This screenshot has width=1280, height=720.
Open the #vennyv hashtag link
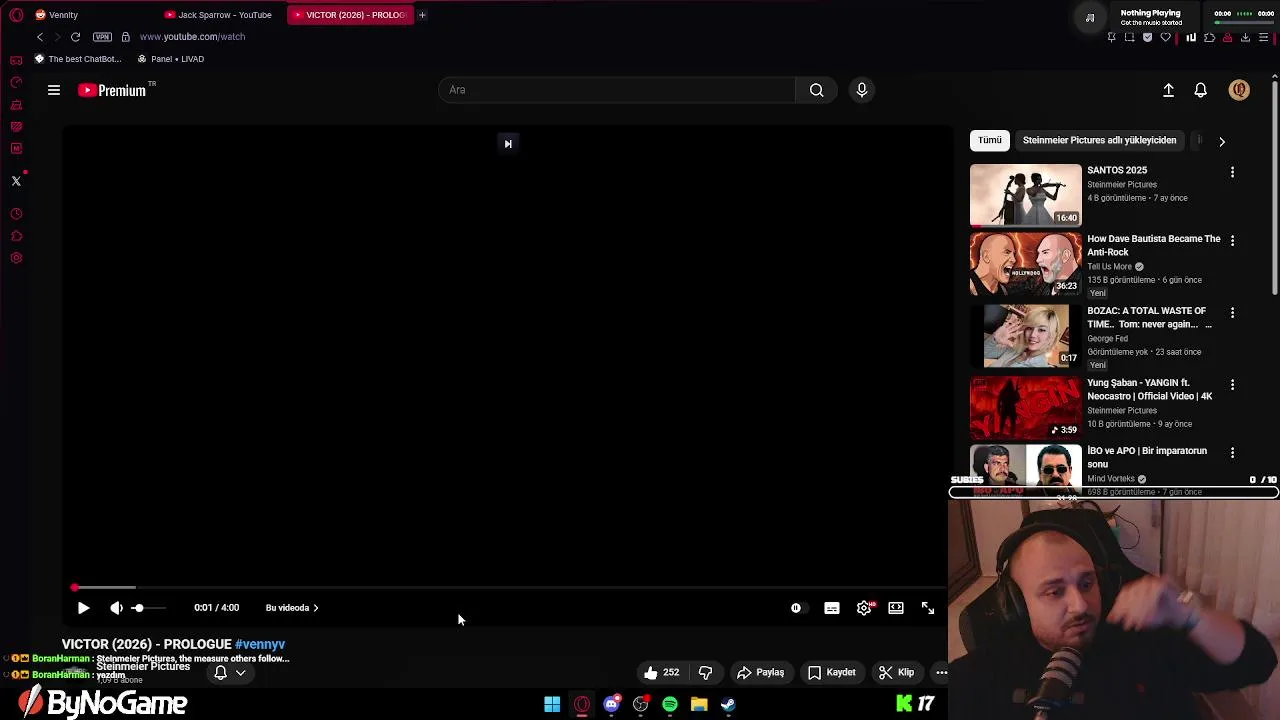click(x=260, y=644)
